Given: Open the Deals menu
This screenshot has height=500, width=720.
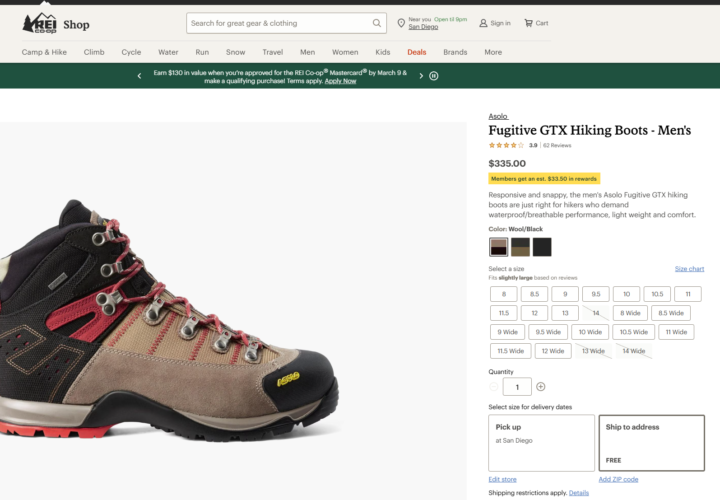Looking at the screenshot, I should click(x=417, y=52).
